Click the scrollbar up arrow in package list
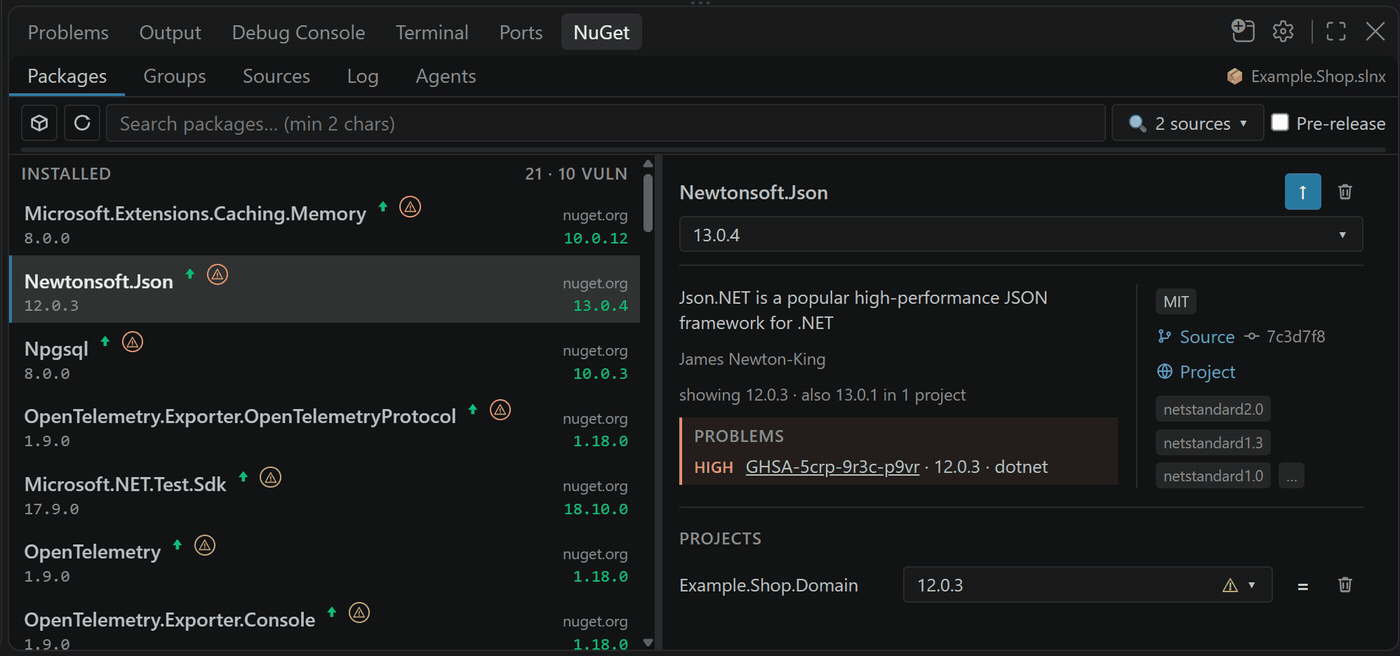 click(648, 164)
